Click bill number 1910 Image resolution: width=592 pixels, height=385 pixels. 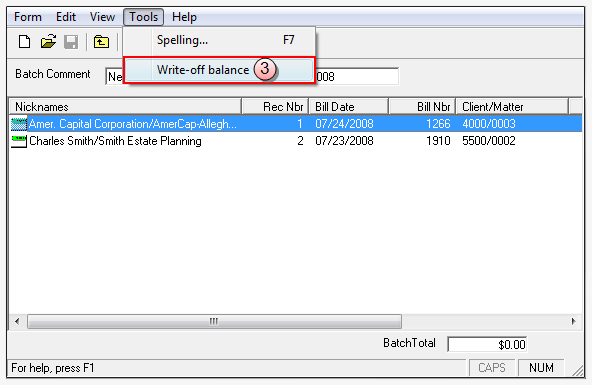(438, 141)
